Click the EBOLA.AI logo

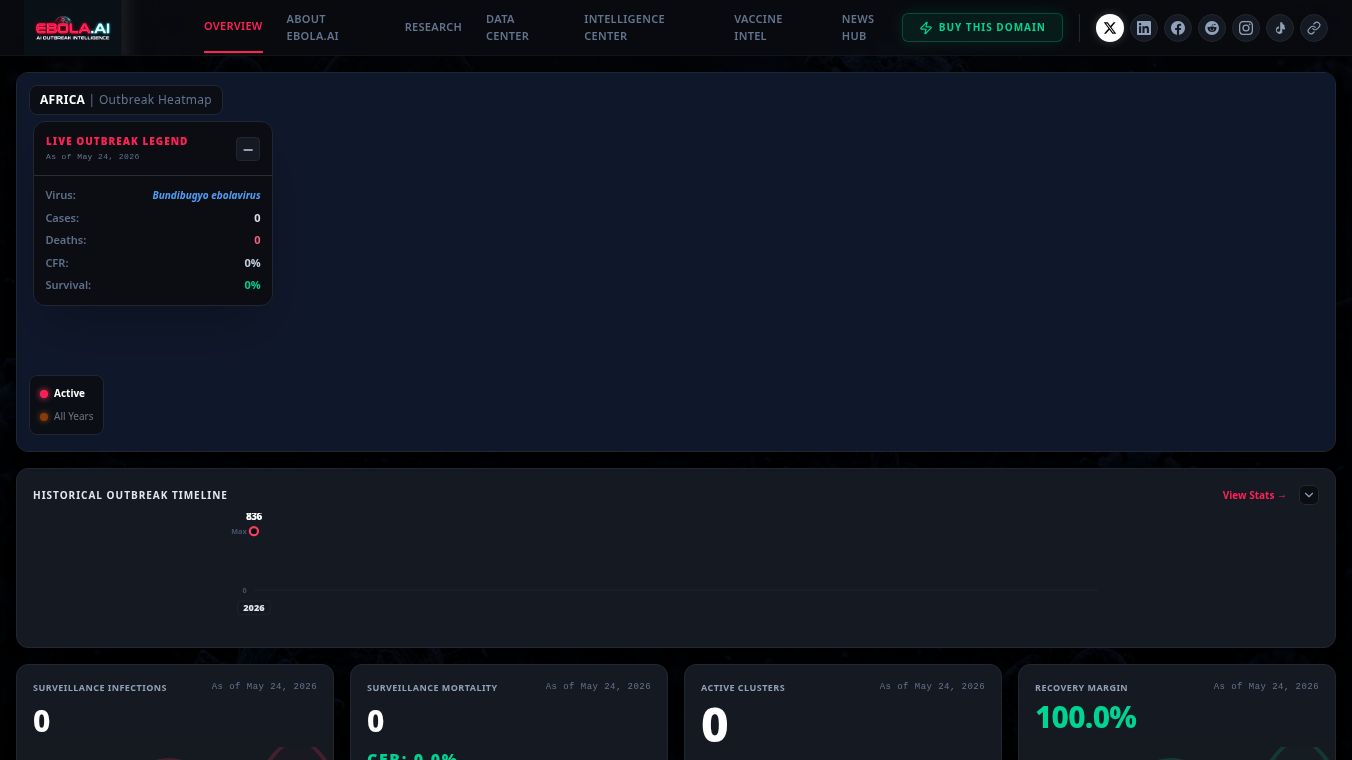[x=73, y=29]
